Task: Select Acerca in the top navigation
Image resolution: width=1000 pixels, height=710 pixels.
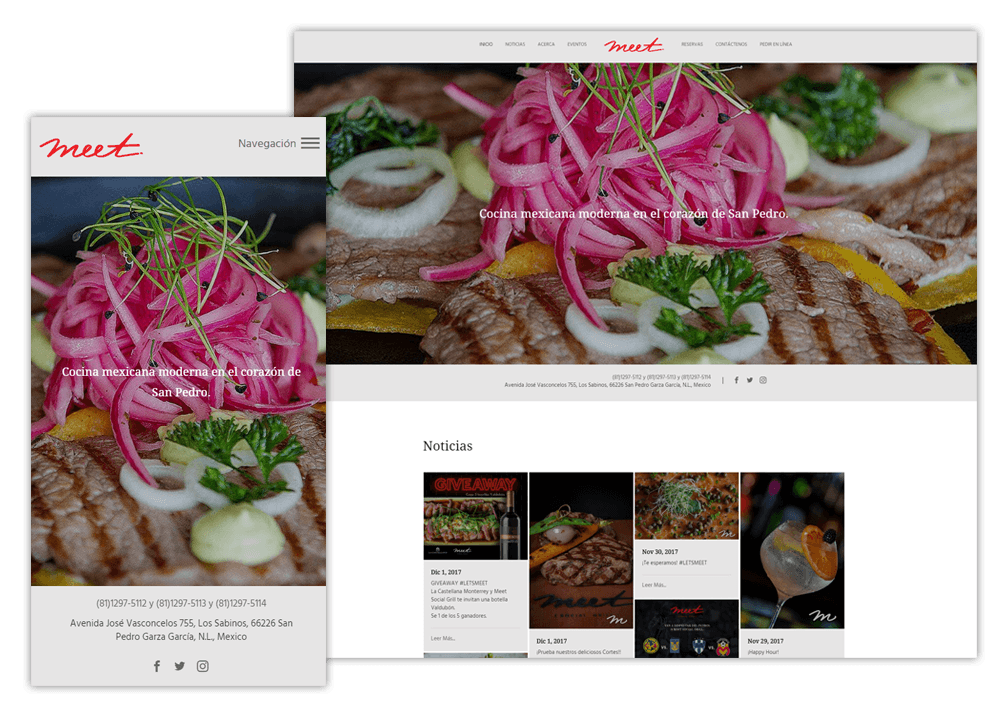Action: [x=546, y=44]
